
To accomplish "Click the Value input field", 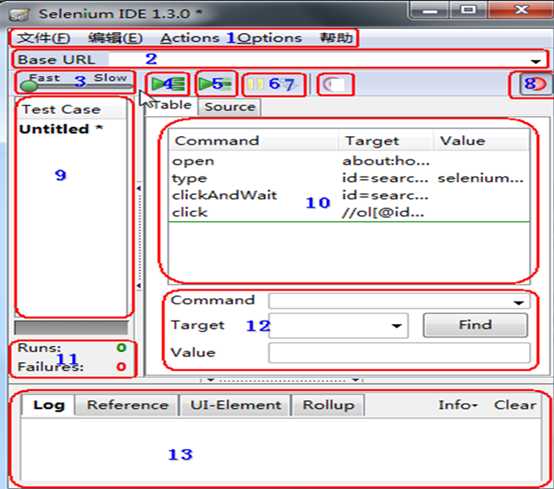I will (399, 353).
